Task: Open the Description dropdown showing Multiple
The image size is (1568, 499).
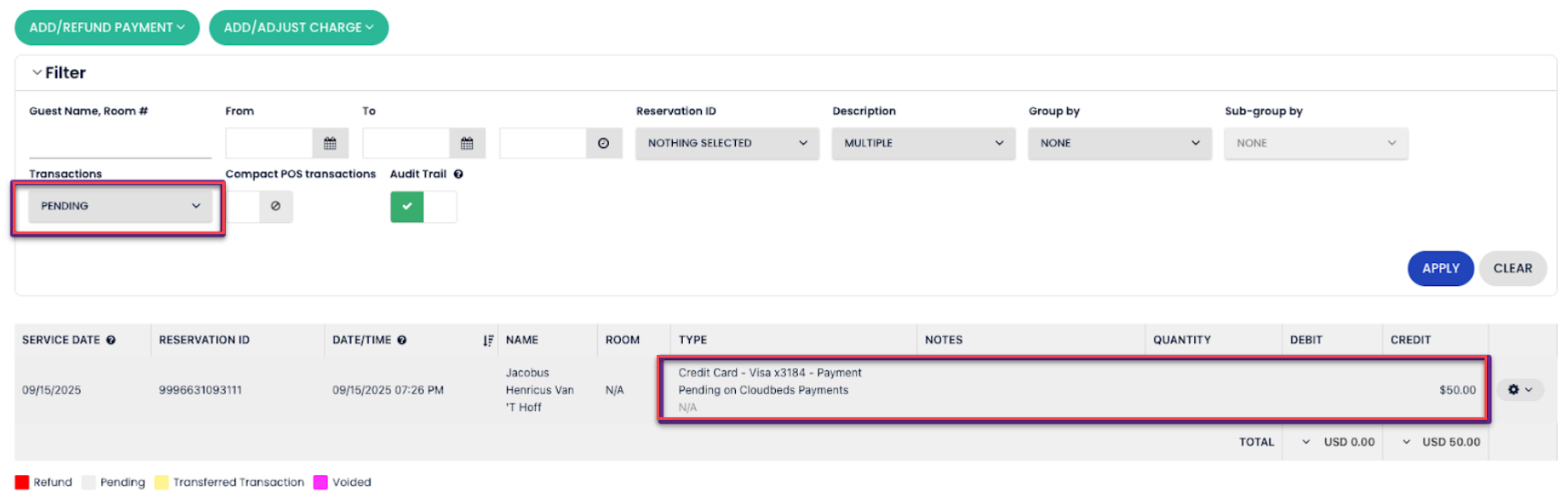Action: click(923, 143)
